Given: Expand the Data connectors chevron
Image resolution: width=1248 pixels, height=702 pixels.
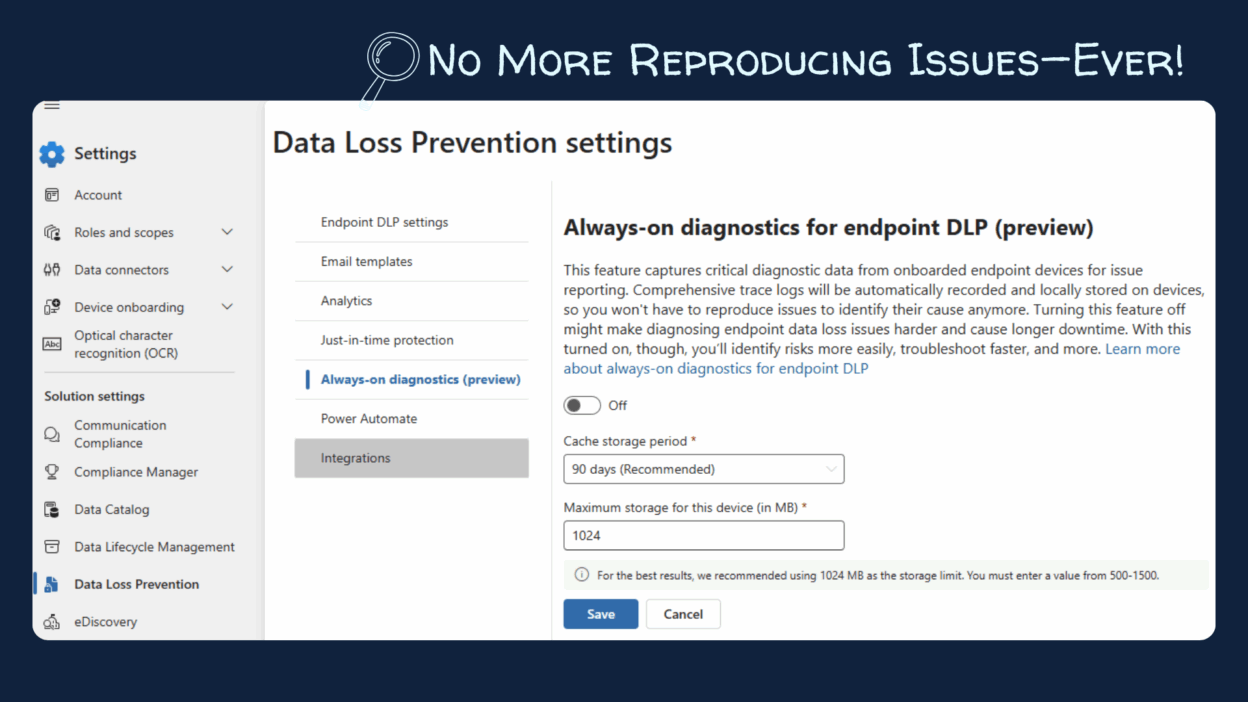Looking at the screenshot, I should (x=227, y=270).
